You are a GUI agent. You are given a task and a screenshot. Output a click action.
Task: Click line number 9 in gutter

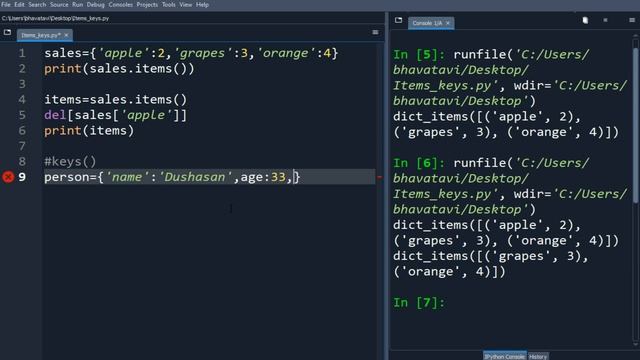(x=22, y=177)
